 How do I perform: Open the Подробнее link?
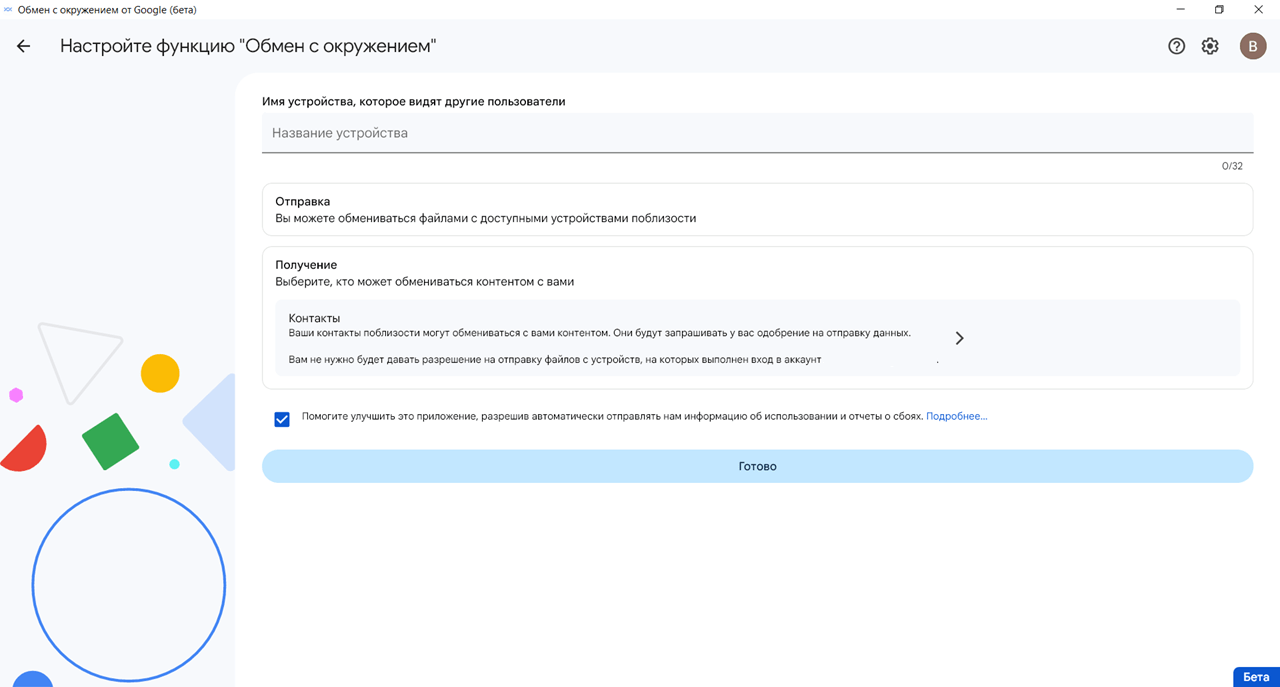click(x=956, y=416)
